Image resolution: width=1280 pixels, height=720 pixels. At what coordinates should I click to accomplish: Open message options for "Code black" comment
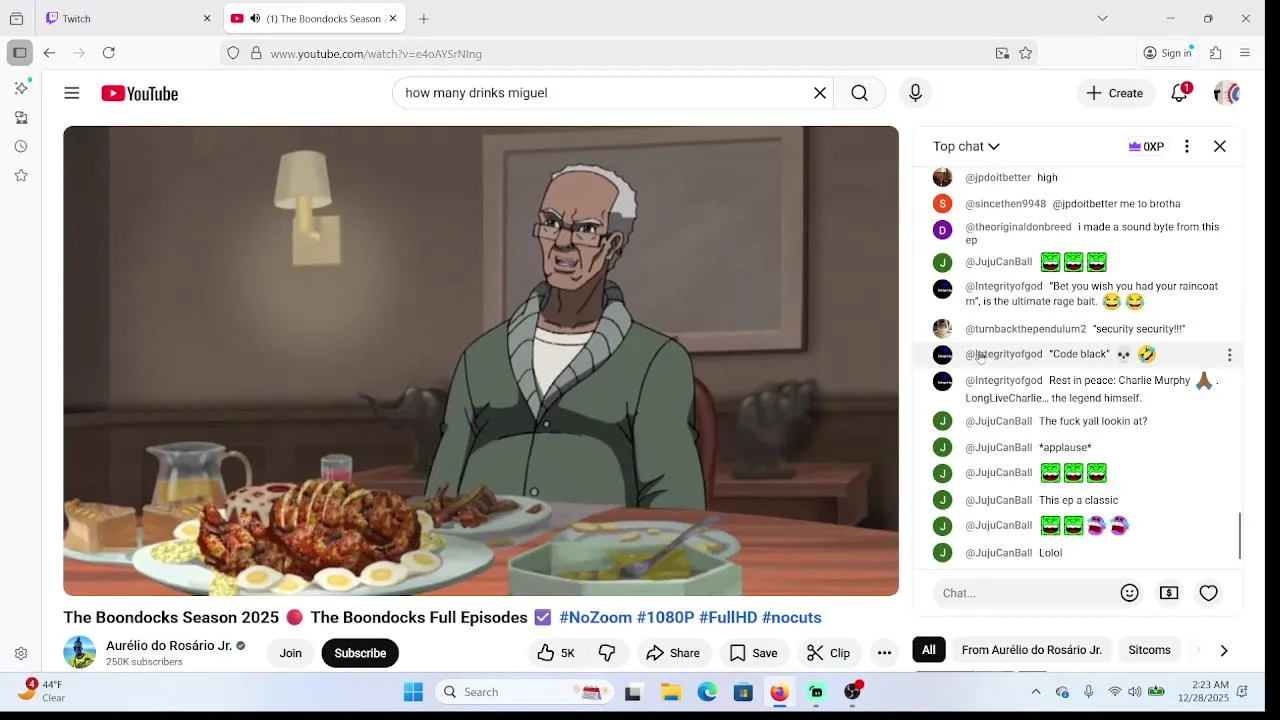[1229, 355]
